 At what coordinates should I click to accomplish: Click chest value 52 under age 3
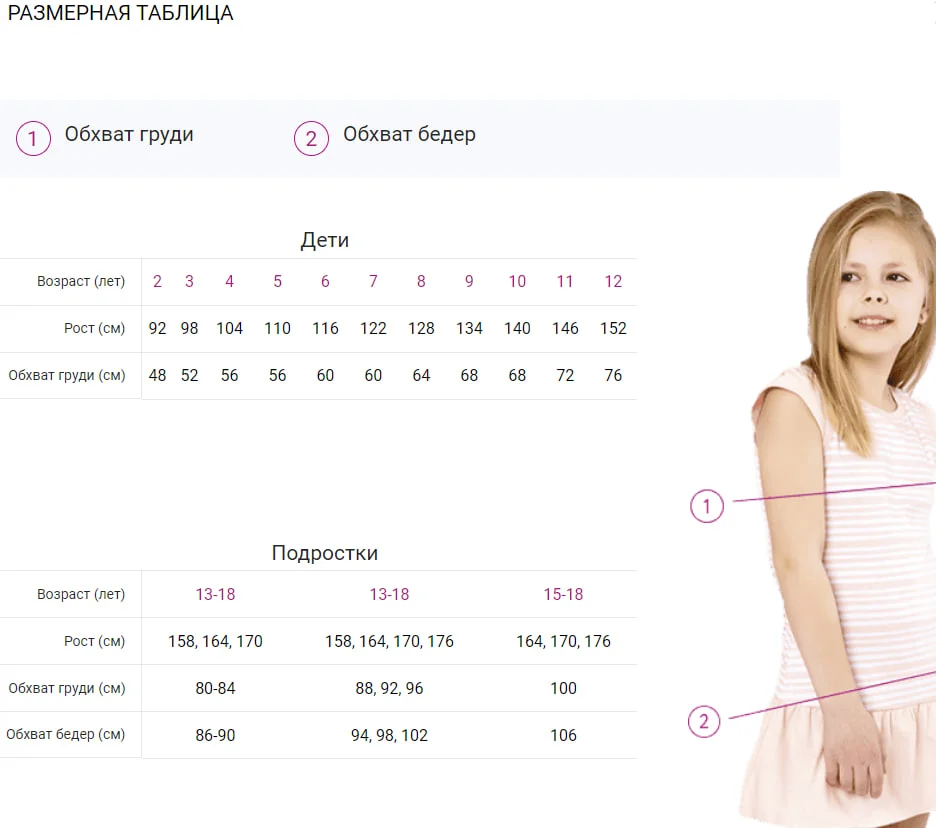tap(189, 375)
